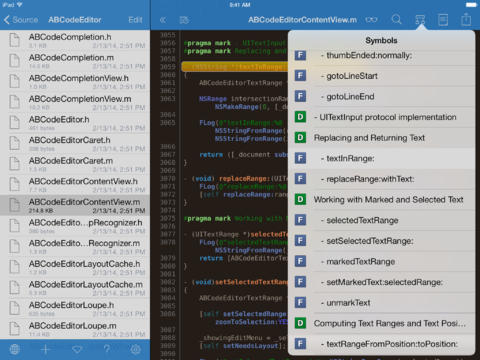Open ABCodeEditorCaret.m file

pos(75,164)
